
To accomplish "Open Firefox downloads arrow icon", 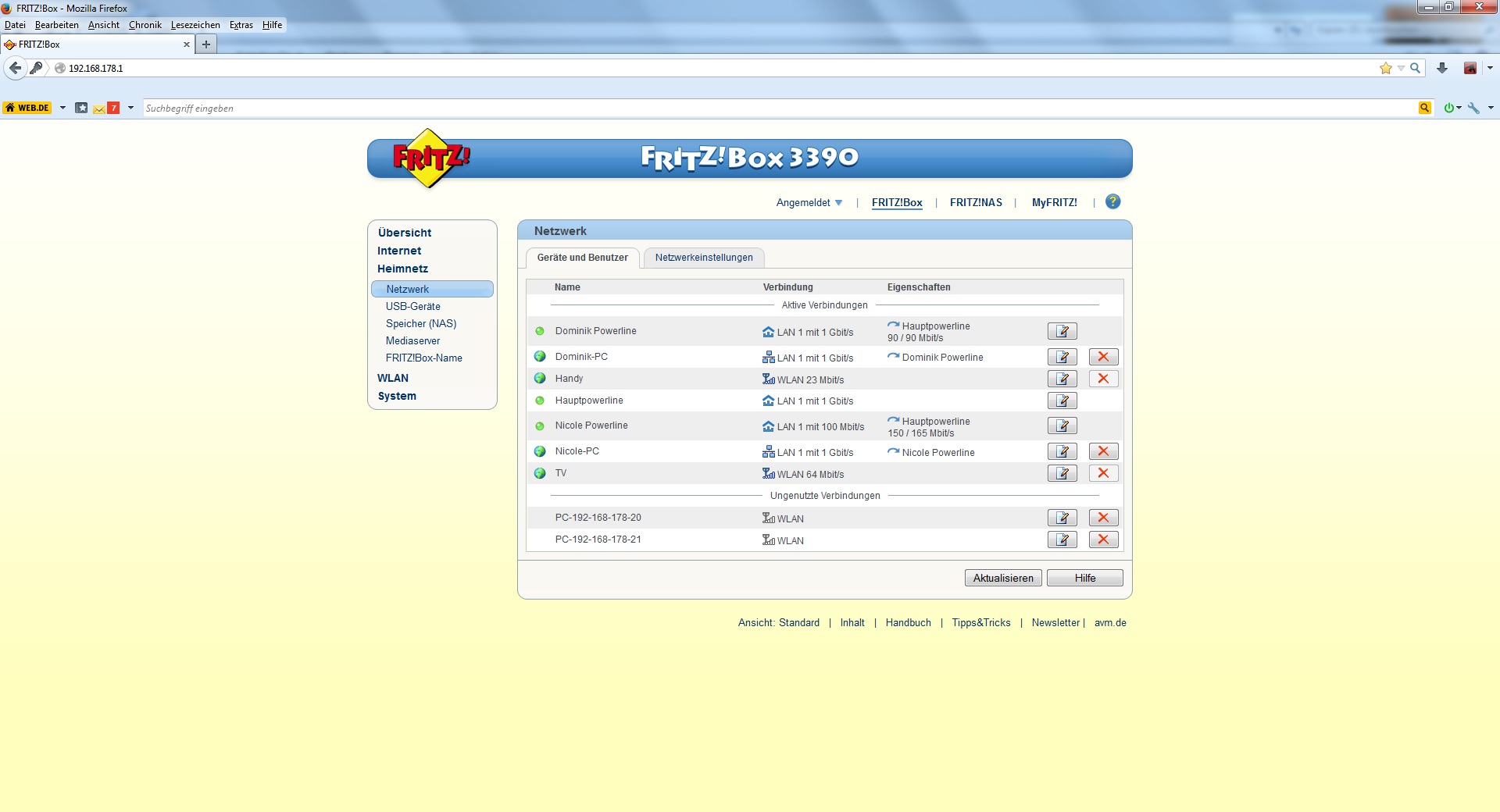I will [x=1442, y=68].
